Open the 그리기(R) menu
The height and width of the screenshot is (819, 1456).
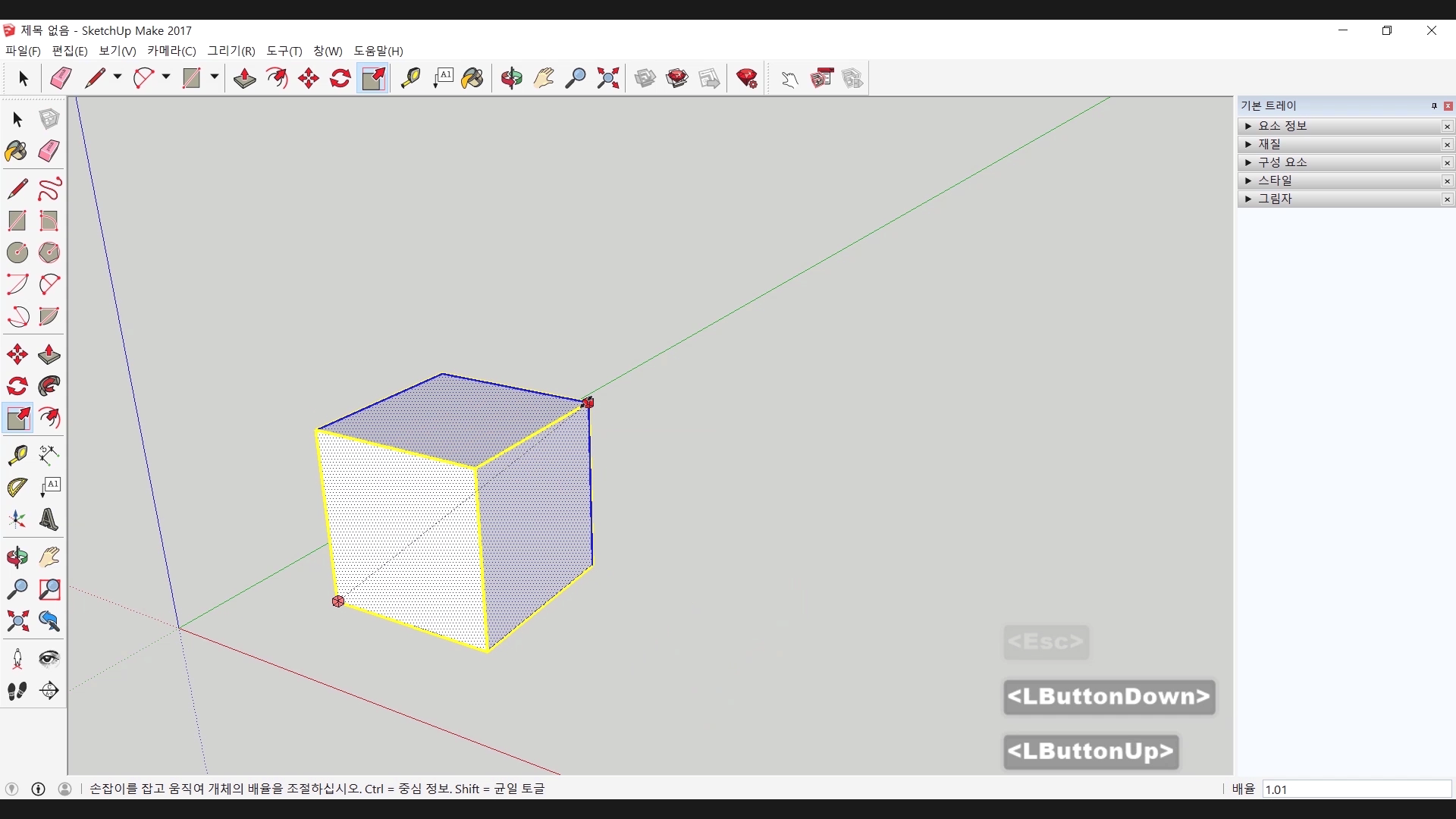pyautogui.click(x=231, y=51)
